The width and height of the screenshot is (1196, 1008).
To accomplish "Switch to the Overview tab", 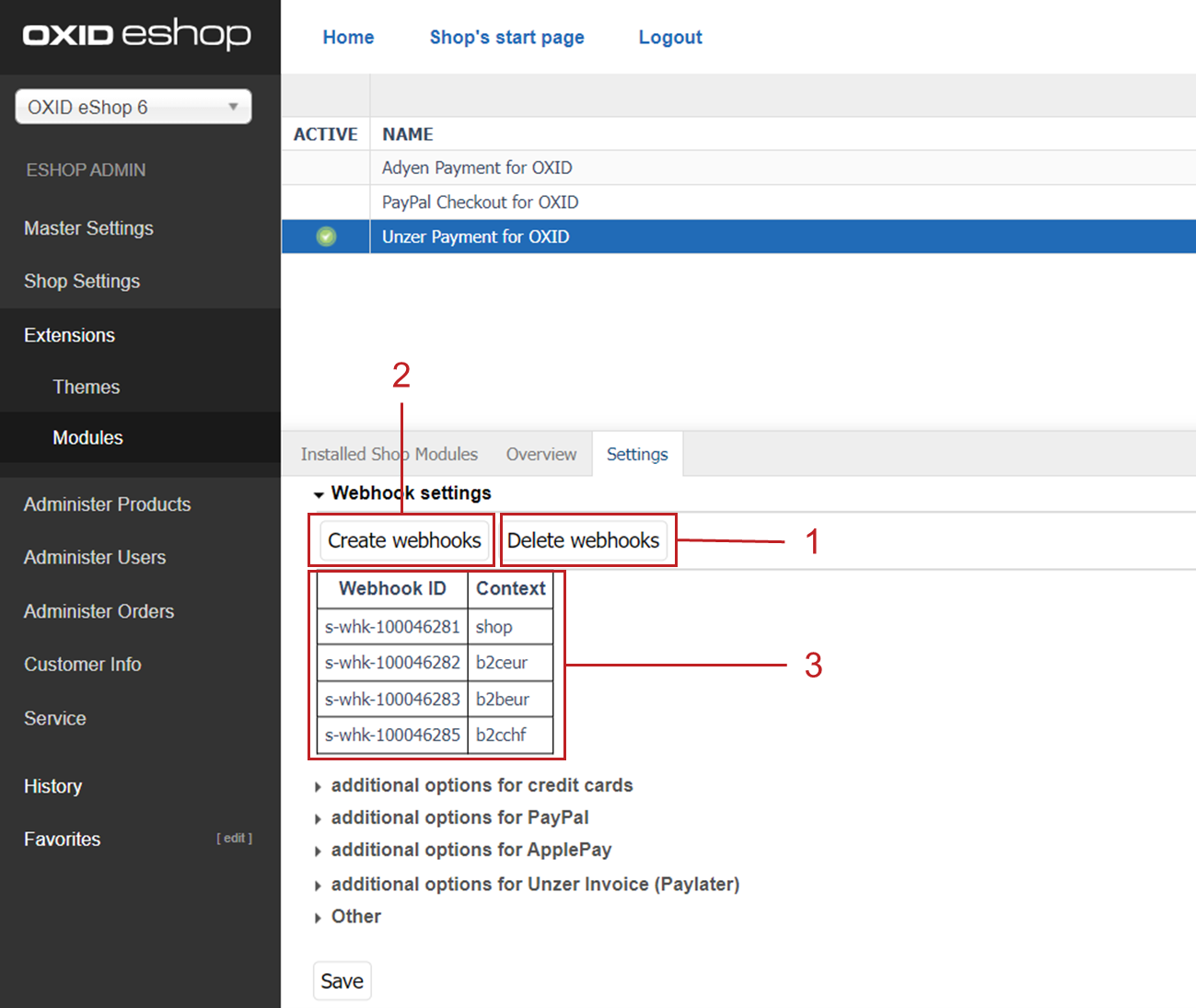I will [x=541, y=454].
